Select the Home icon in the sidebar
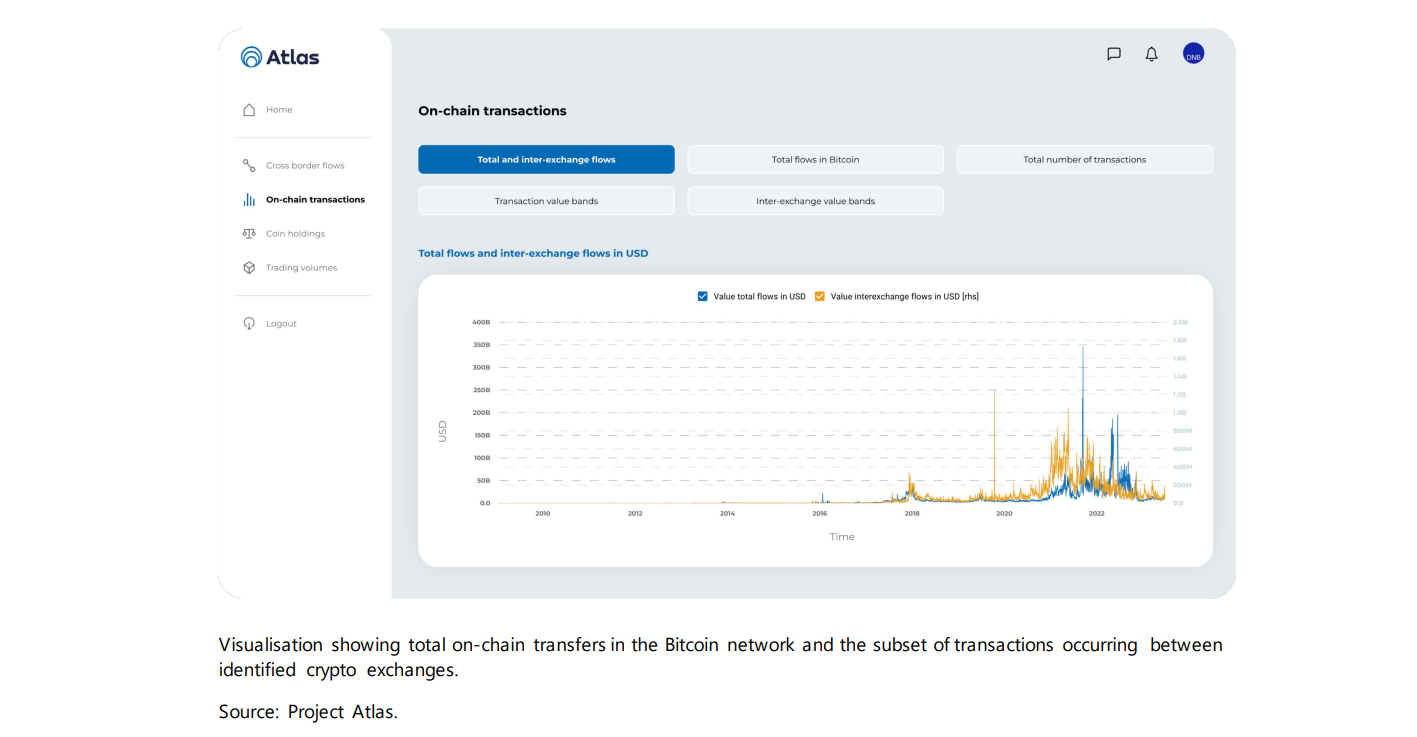 [x=248, y=109]
